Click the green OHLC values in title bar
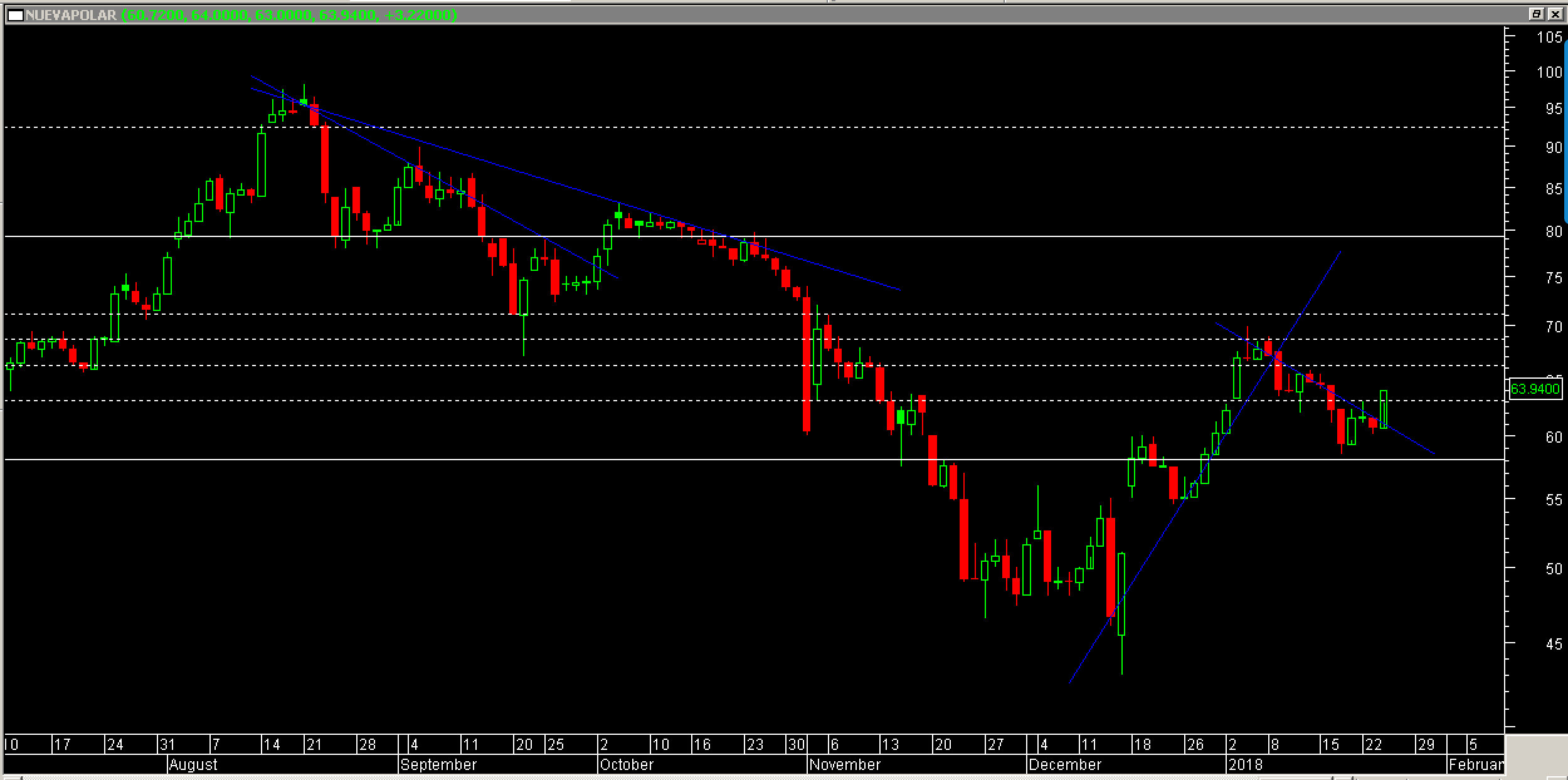Viewport: 1568px width, 780px height. (289, 15)
